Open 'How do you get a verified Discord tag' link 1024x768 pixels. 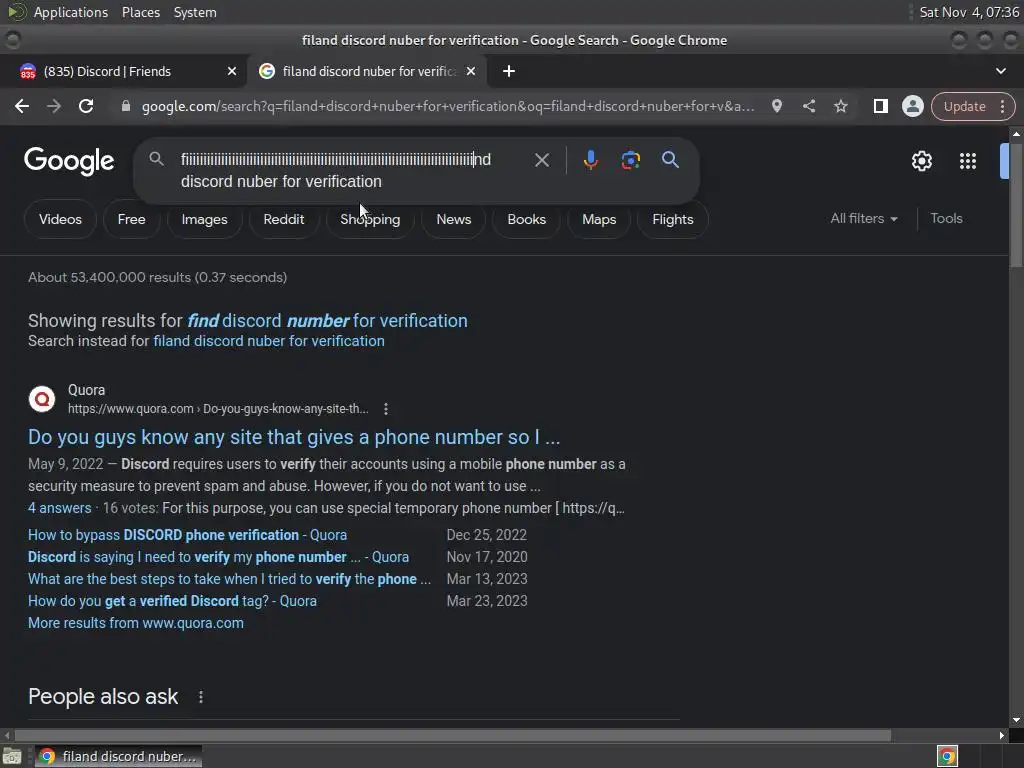point(172,601)
